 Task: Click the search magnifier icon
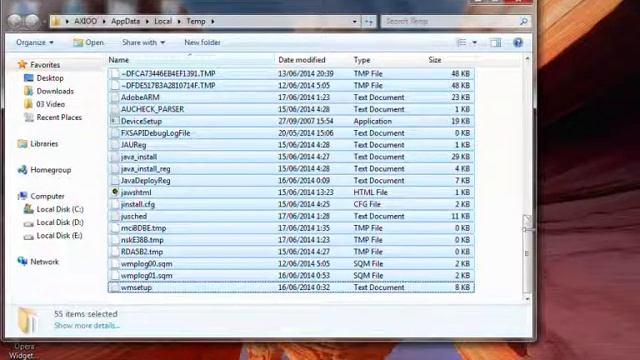point(523,21)
